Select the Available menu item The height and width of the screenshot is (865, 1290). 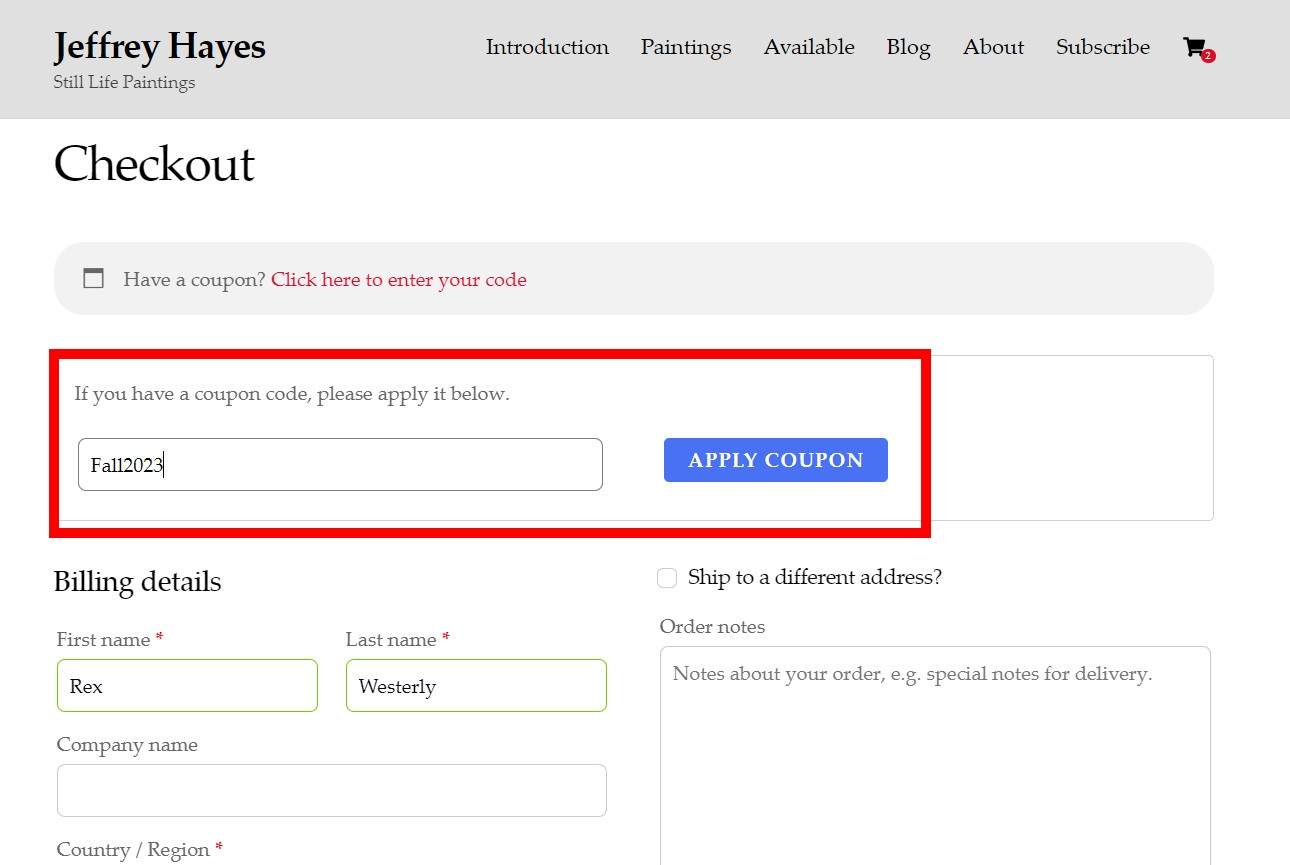pos(809,47)
